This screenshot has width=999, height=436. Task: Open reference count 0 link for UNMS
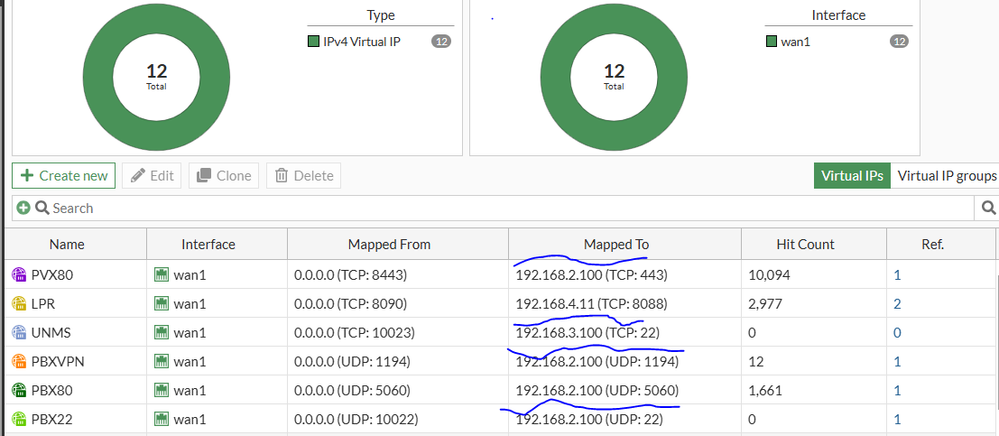(x=897, y=333)
